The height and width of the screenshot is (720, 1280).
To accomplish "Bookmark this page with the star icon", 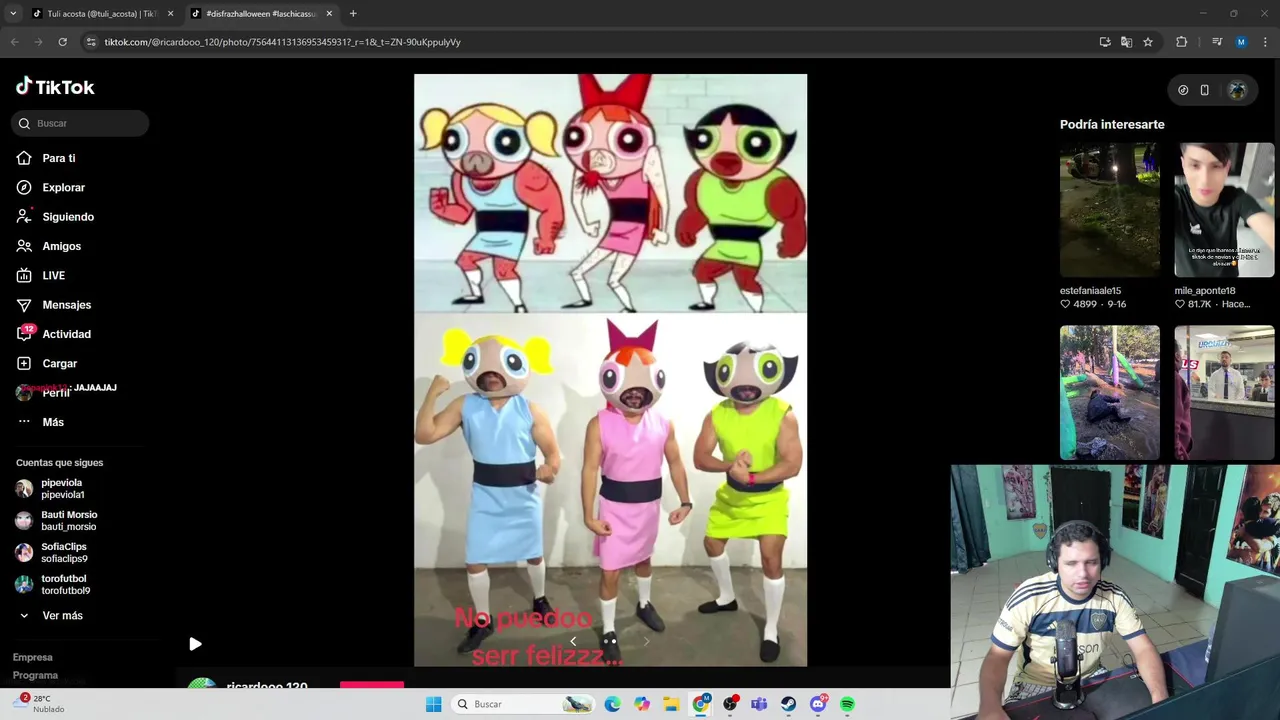I will (x=1148, y=42).
